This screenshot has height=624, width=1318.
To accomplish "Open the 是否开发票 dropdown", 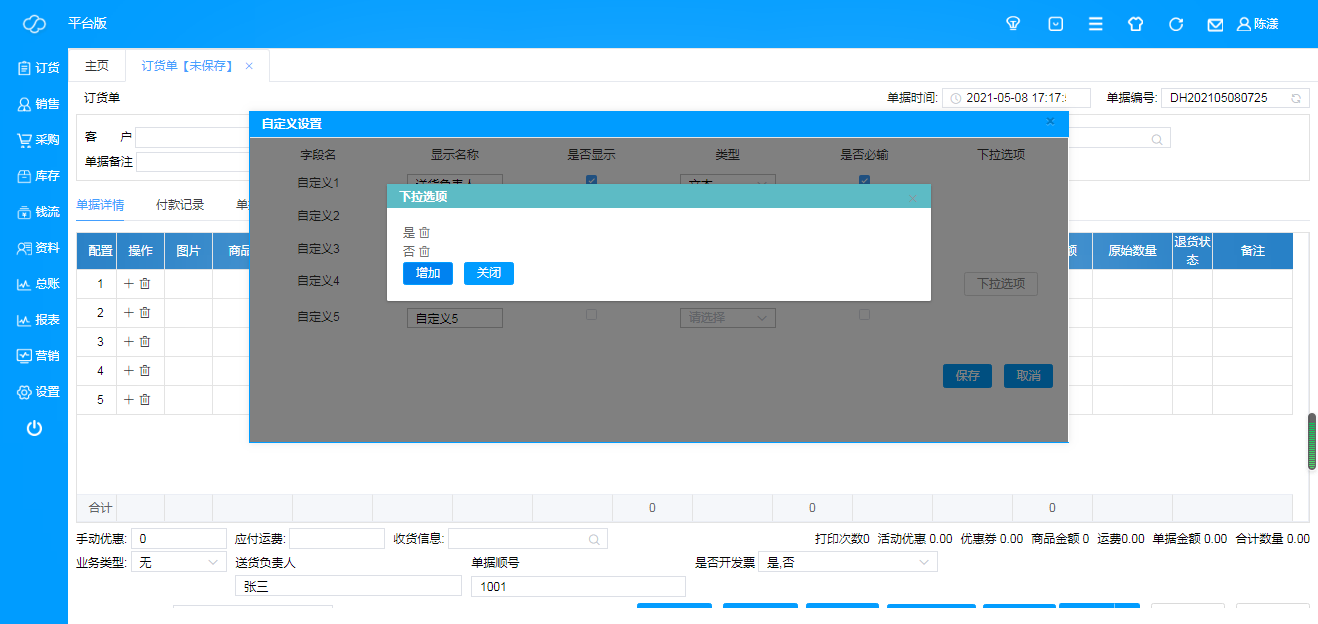I will coord(847,563).
